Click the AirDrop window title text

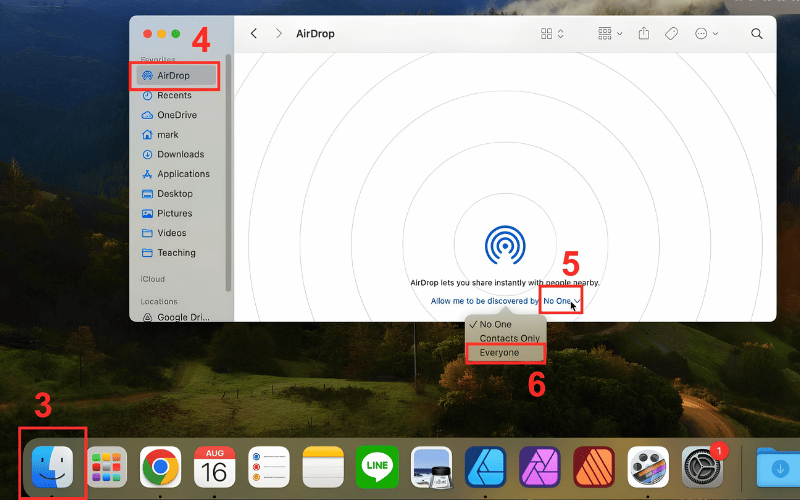[x=315, y=34]
